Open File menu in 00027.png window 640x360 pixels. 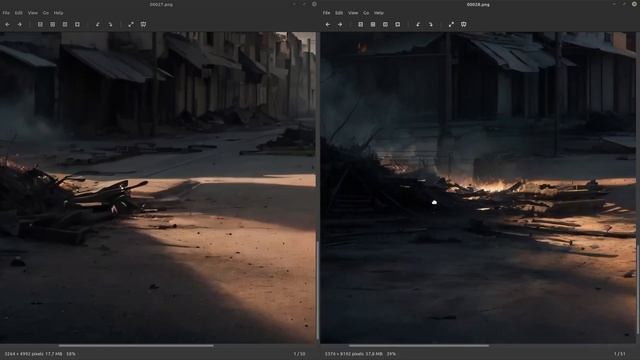point(6,13)
